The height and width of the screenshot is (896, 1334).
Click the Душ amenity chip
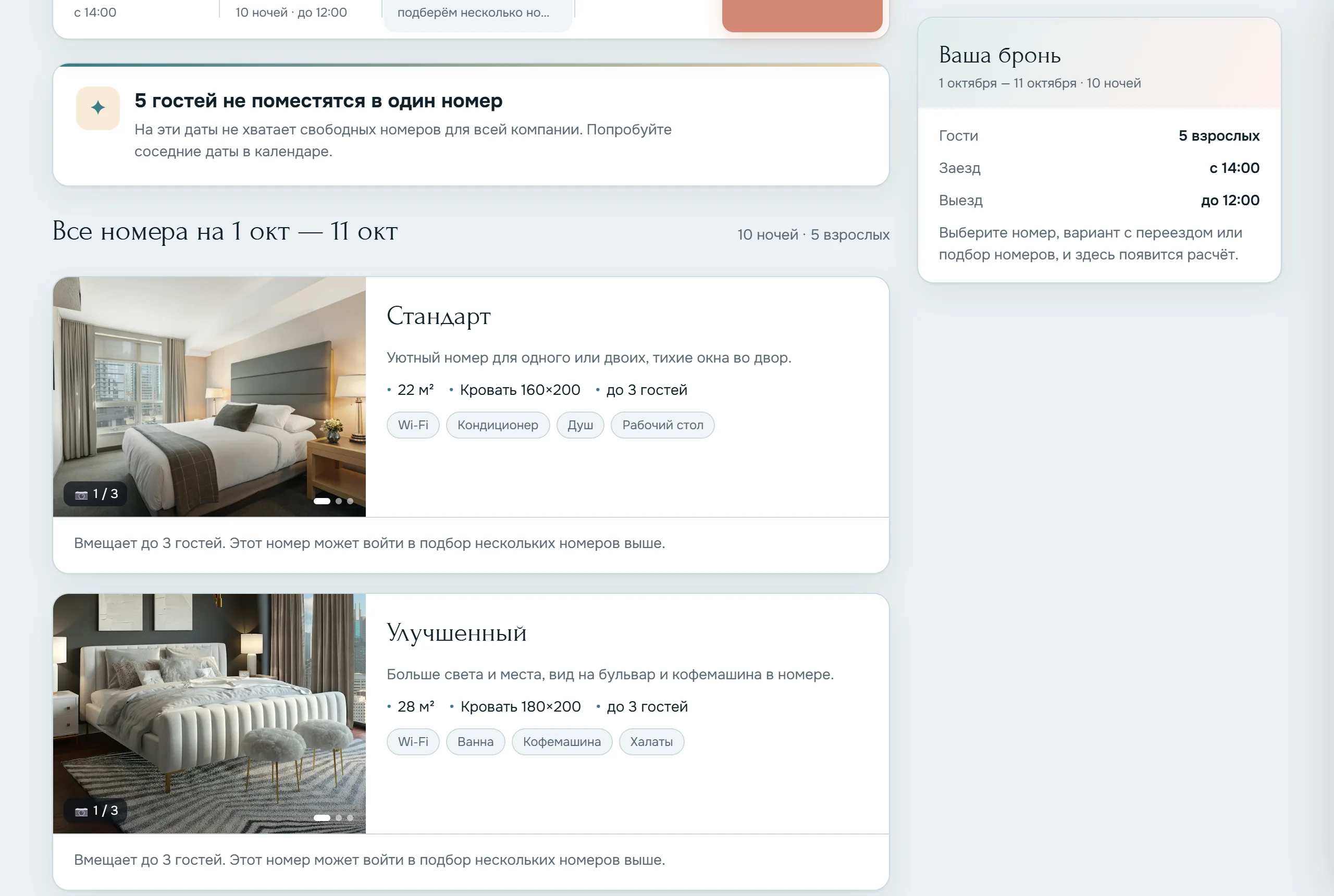point(580,425)
